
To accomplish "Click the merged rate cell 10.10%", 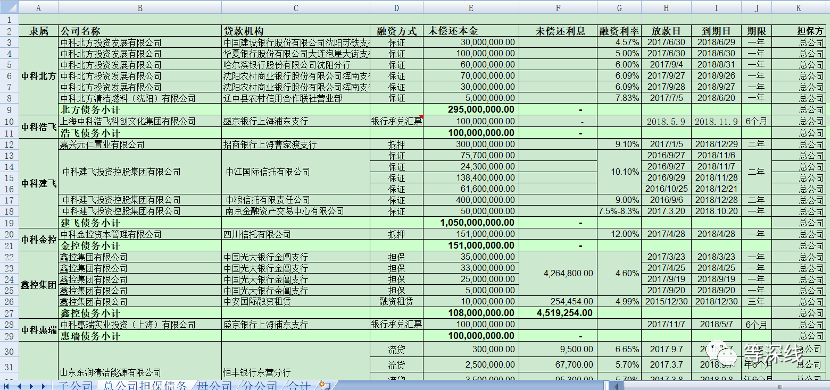I will [x=620, y=172].
